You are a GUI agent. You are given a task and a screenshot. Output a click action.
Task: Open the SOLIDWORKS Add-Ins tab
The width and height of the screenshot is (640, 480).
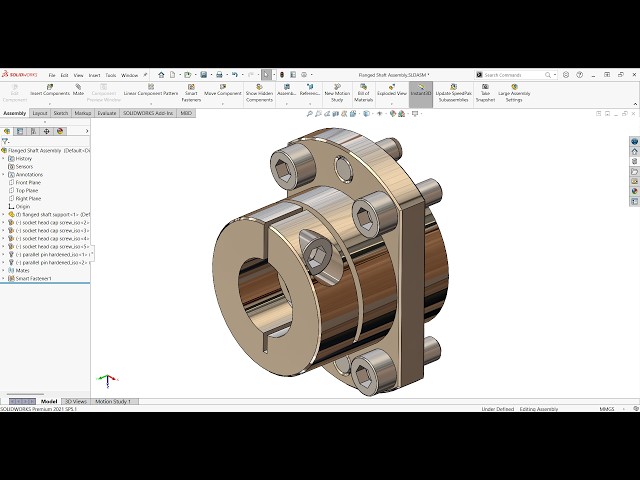click(x=148, y=113)
